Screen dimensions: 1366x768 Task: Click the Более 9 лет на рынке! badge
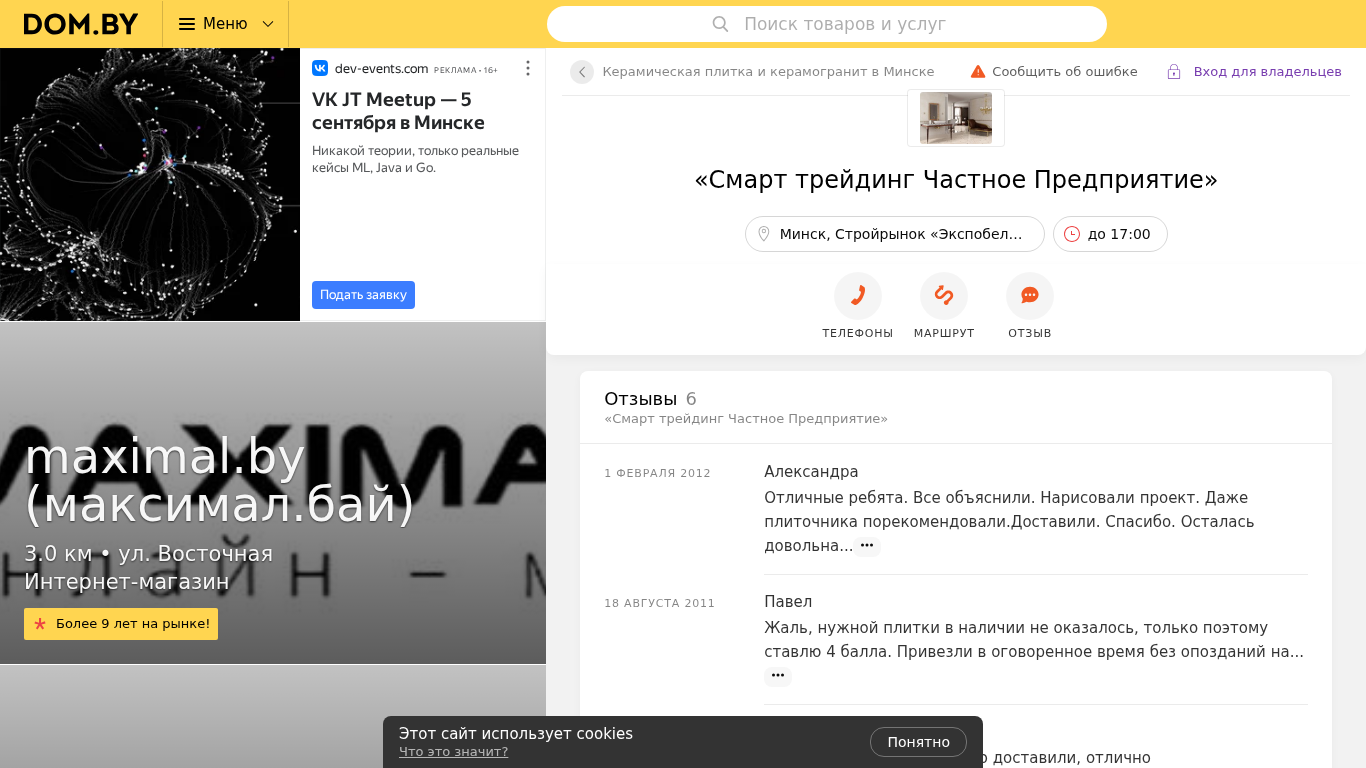coord(121,624)
